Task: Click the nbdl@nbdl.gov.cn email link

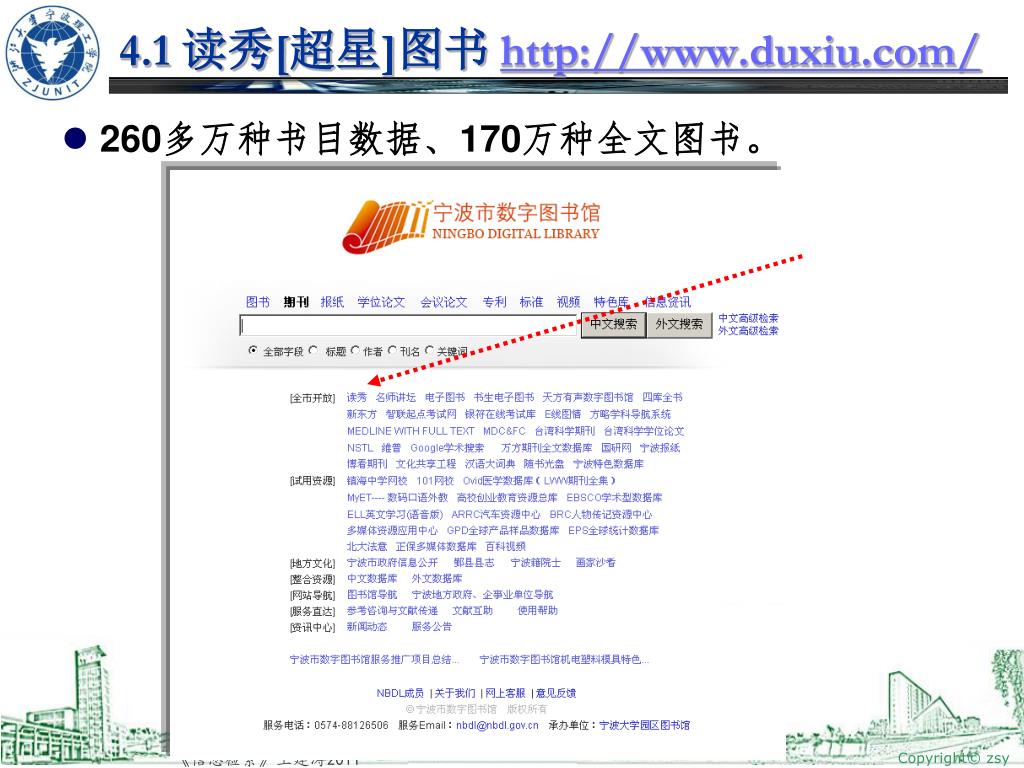Action: coord(497,725)
